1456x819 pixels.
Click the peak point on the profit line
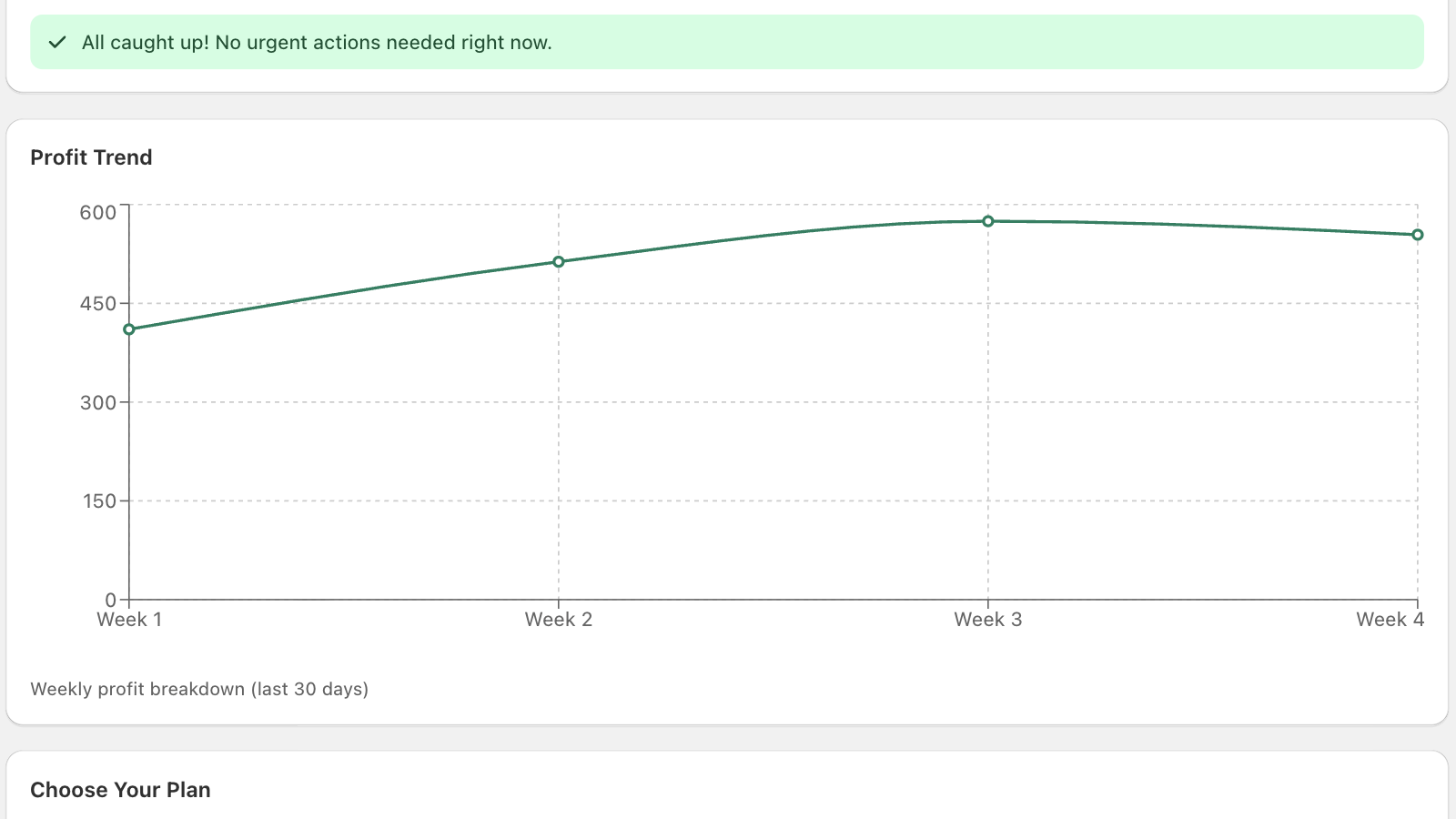pyautogui.click(x=987, y=221)
